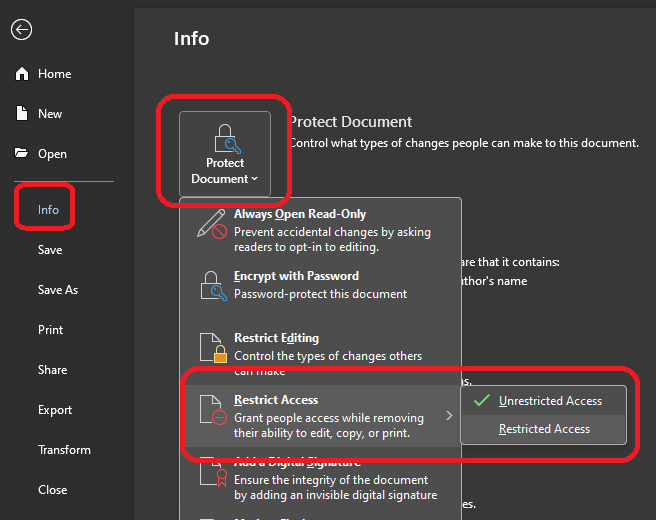Screen dimensions: 656x520
Task: Open the Info tab in sidebar
Action: tap(49, 210)
